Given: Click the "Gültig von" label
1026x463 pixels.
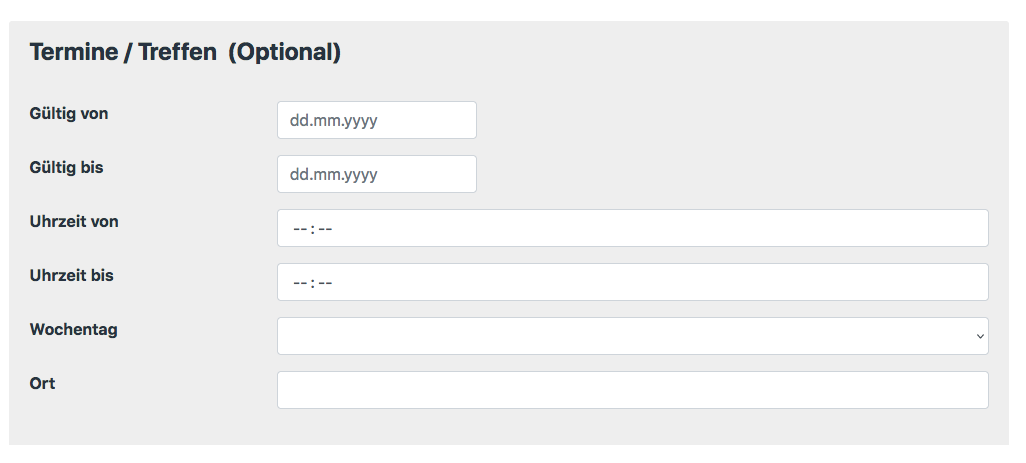Looking at the screenshot, I should click(x=69, y=114).
